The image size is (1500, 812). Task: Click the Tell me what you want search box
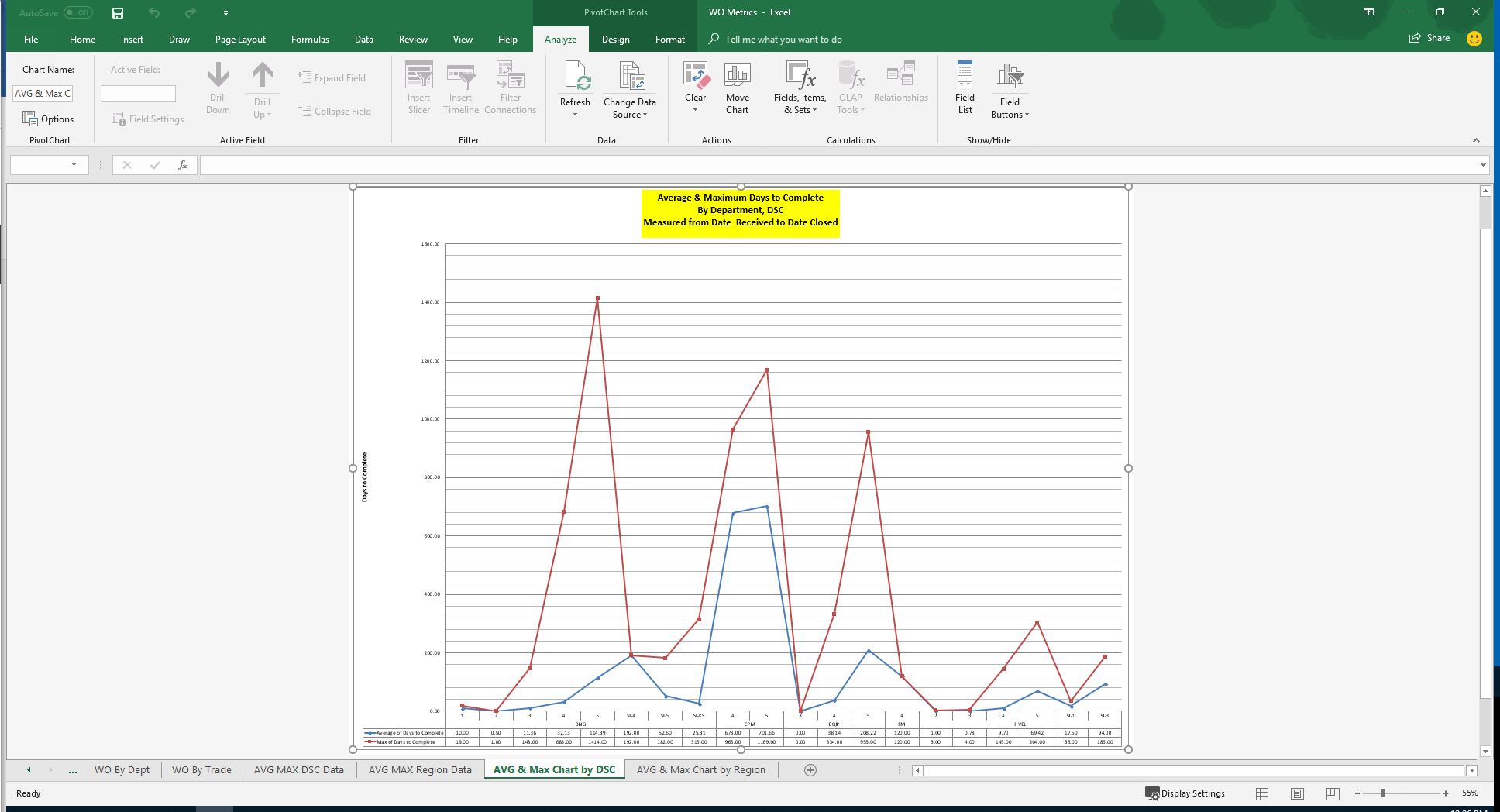(783, 39)
